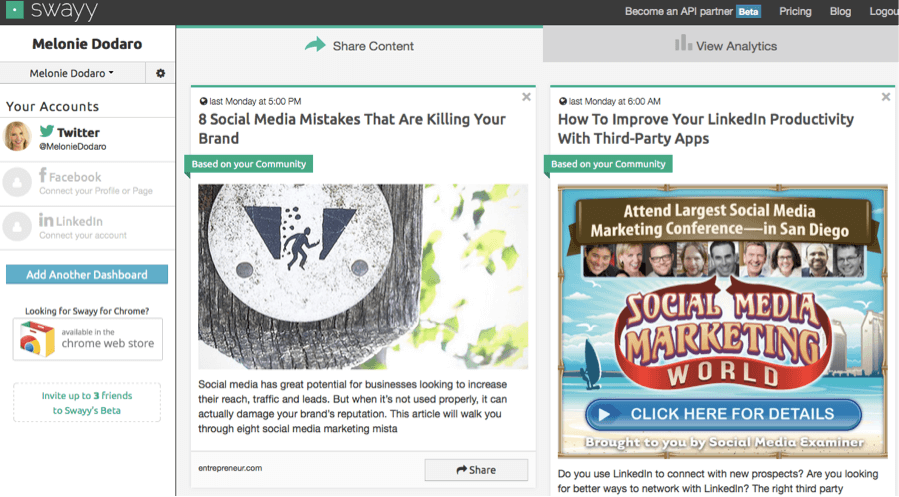The image size is (899, 497).
Task: Click the Swayy green logo icon
Action: click(14, 10)
